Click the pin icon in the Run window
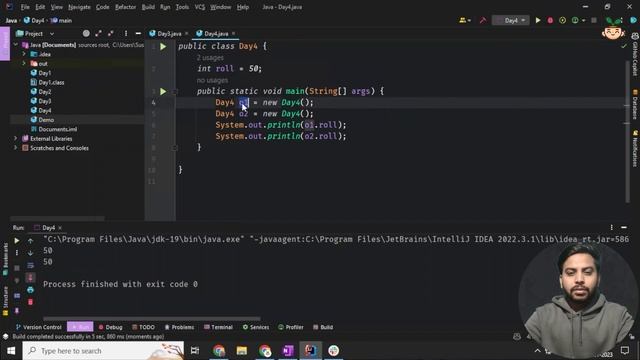Image resolution: width=640 pixels, height=360 pixels. (17, 311)
